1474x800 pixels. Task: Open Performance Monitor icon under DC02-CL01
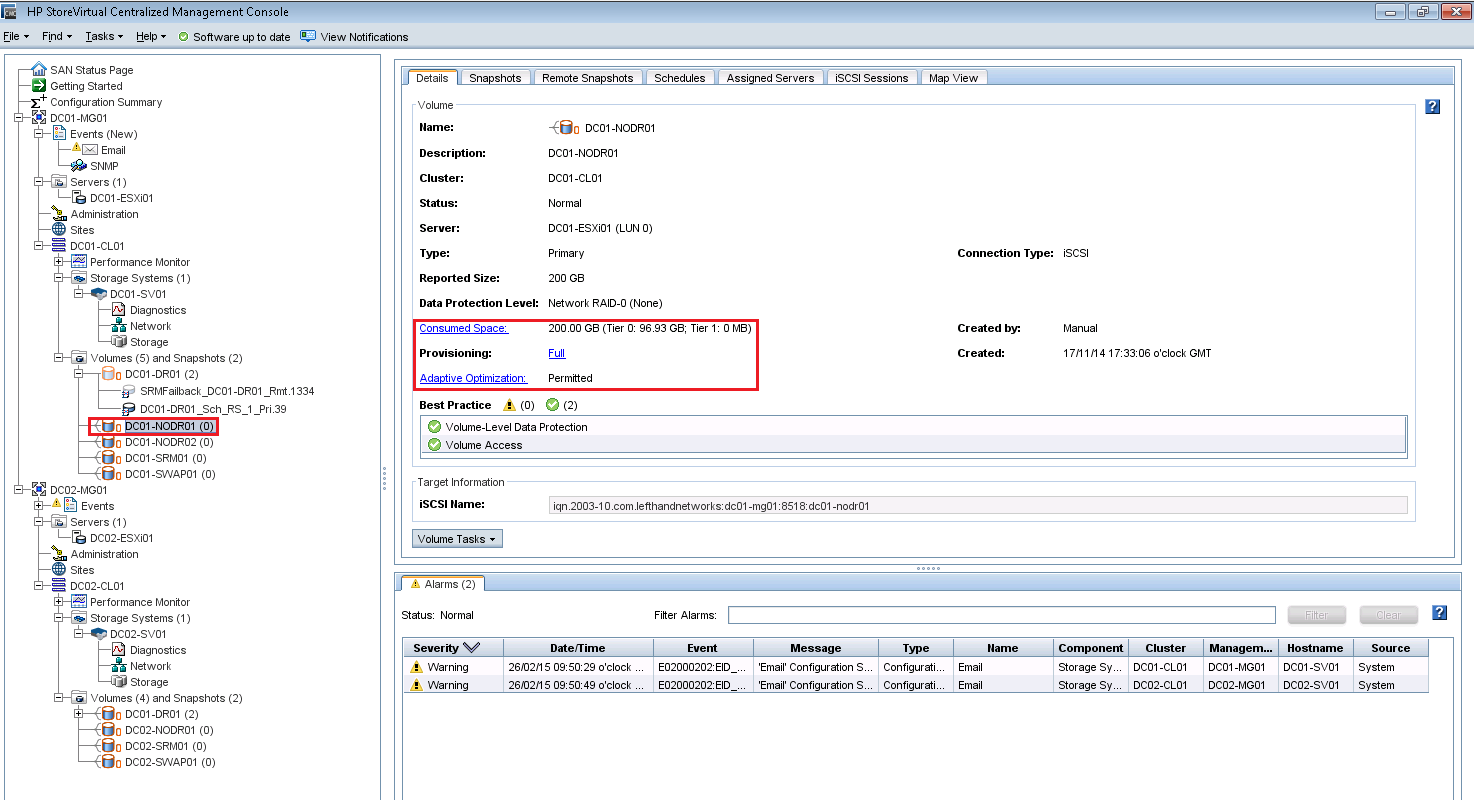[79, 602]
